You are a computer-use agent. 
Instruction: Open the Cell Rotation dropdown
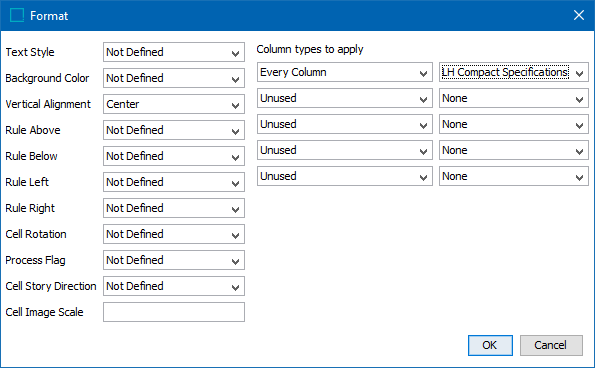pos(174,234)
